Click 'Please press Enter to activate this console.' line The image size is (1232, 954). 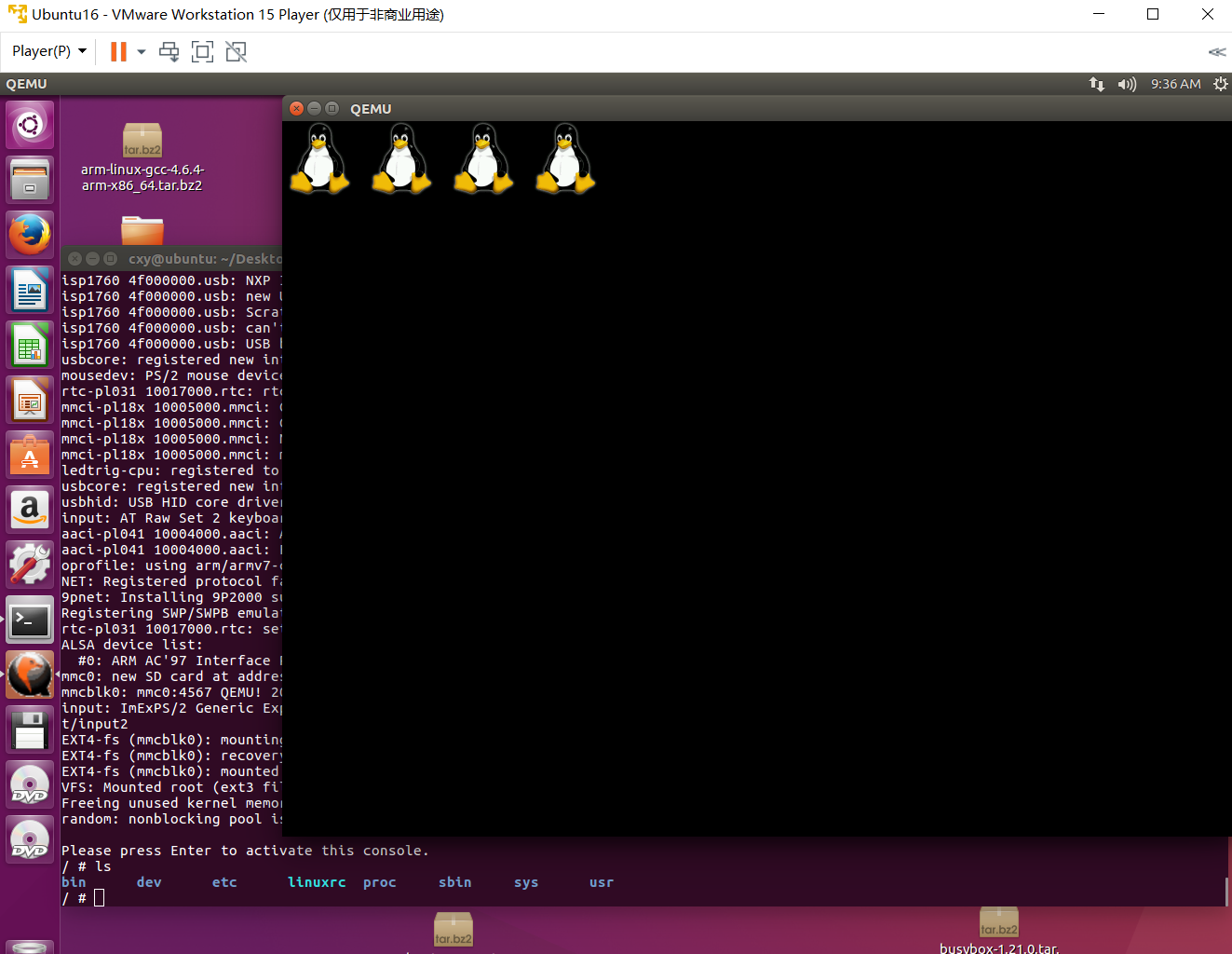pos(245,851)
